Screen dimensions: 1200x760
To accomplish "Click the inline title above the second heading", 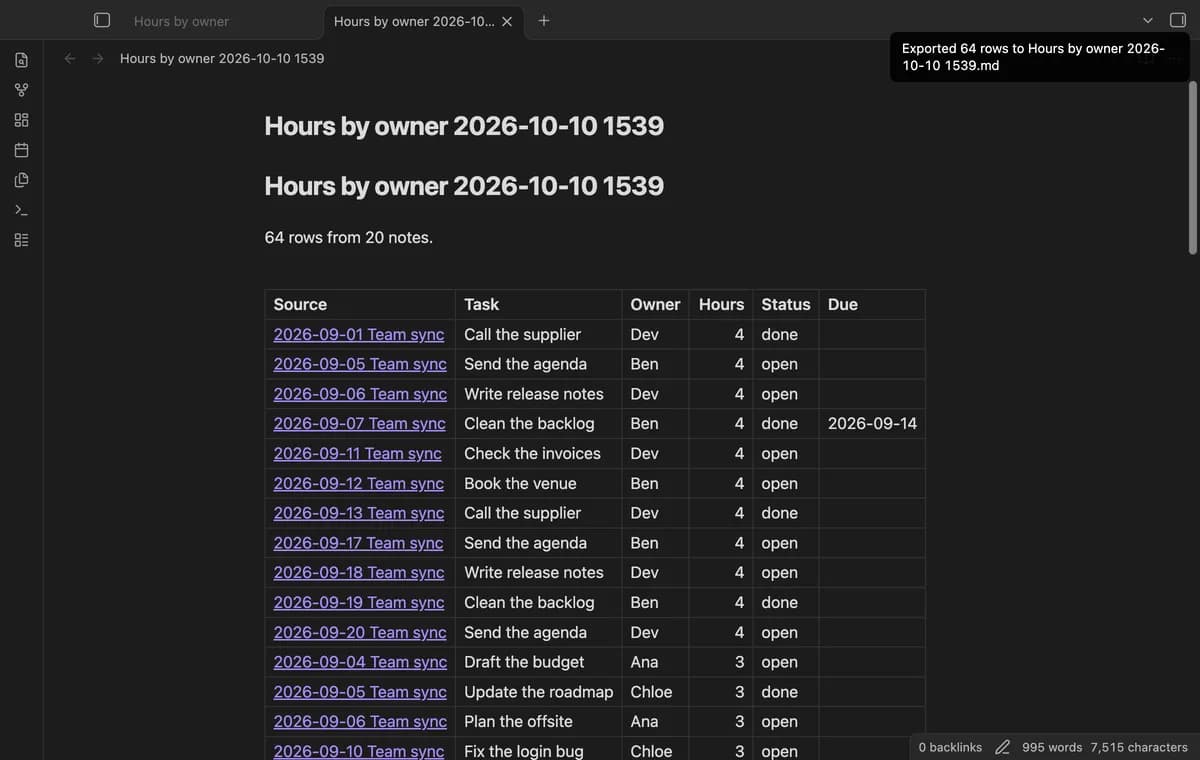I will [x=464, y=126].
